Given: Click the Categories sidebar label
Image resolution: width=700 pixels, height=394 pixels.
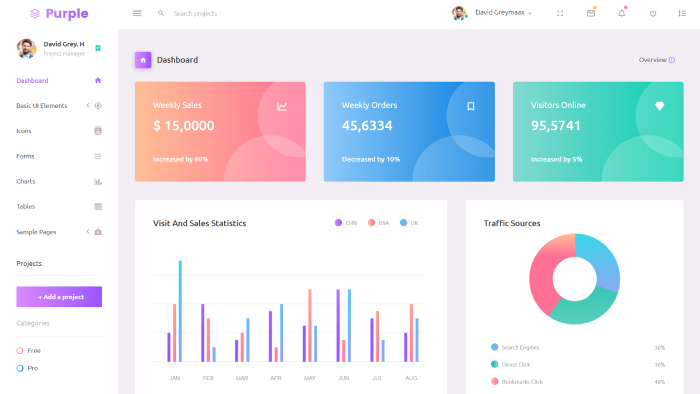Looking at the screenshot, I should coord(33,323).
